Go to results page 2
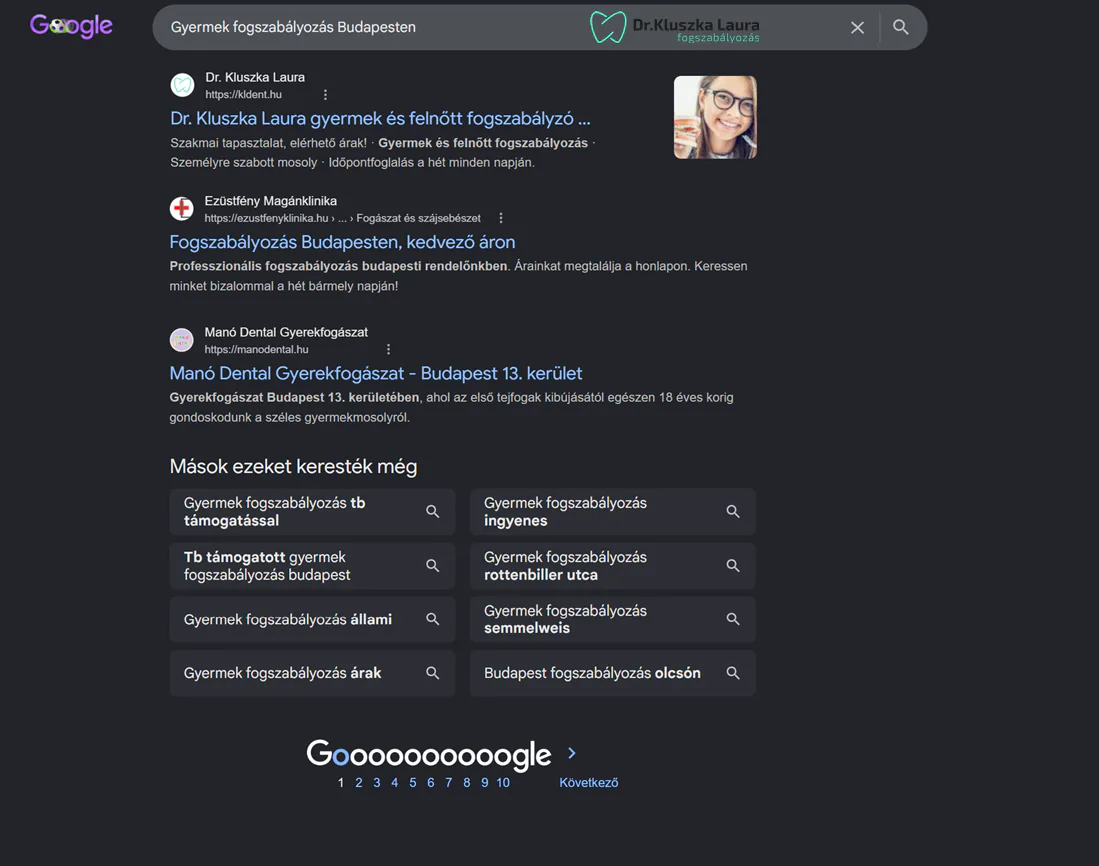This screenshot has width=1099, height=866. [x=359, y=783]
